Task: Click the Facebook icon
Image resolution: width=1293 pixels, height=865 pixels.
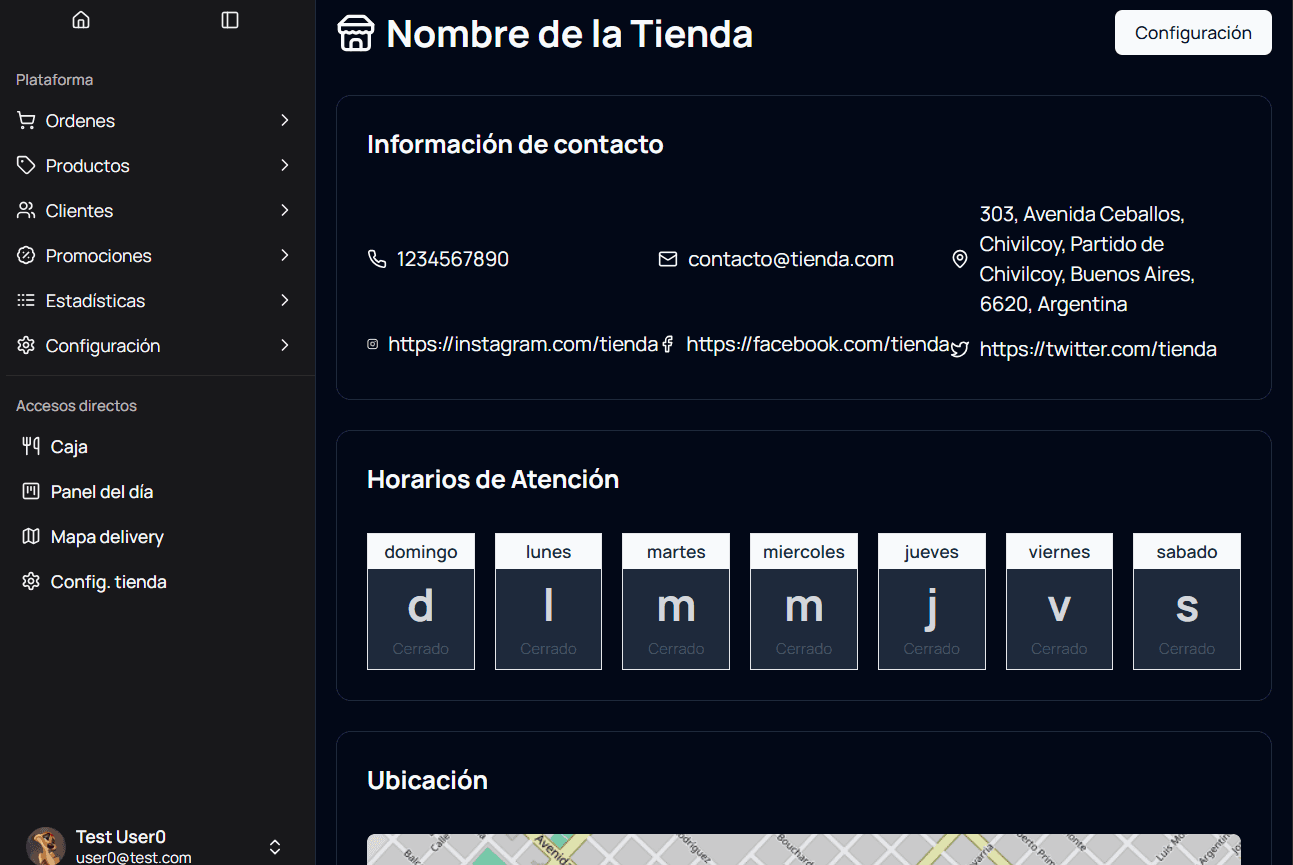Action: point(668,344)
